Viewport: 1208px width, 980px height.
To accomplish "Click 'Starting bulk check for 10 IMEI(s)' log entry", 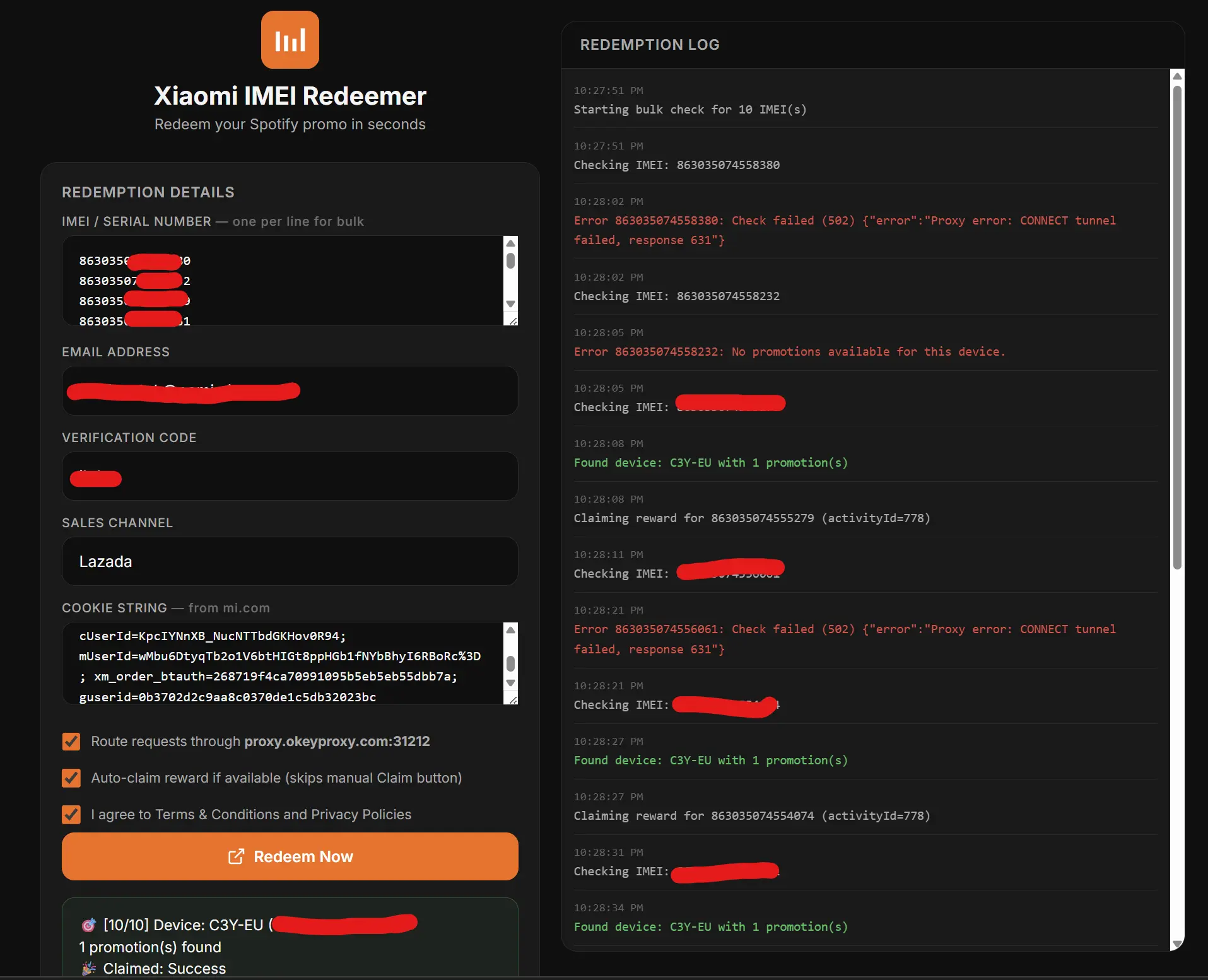I will [x=690, y=110].
